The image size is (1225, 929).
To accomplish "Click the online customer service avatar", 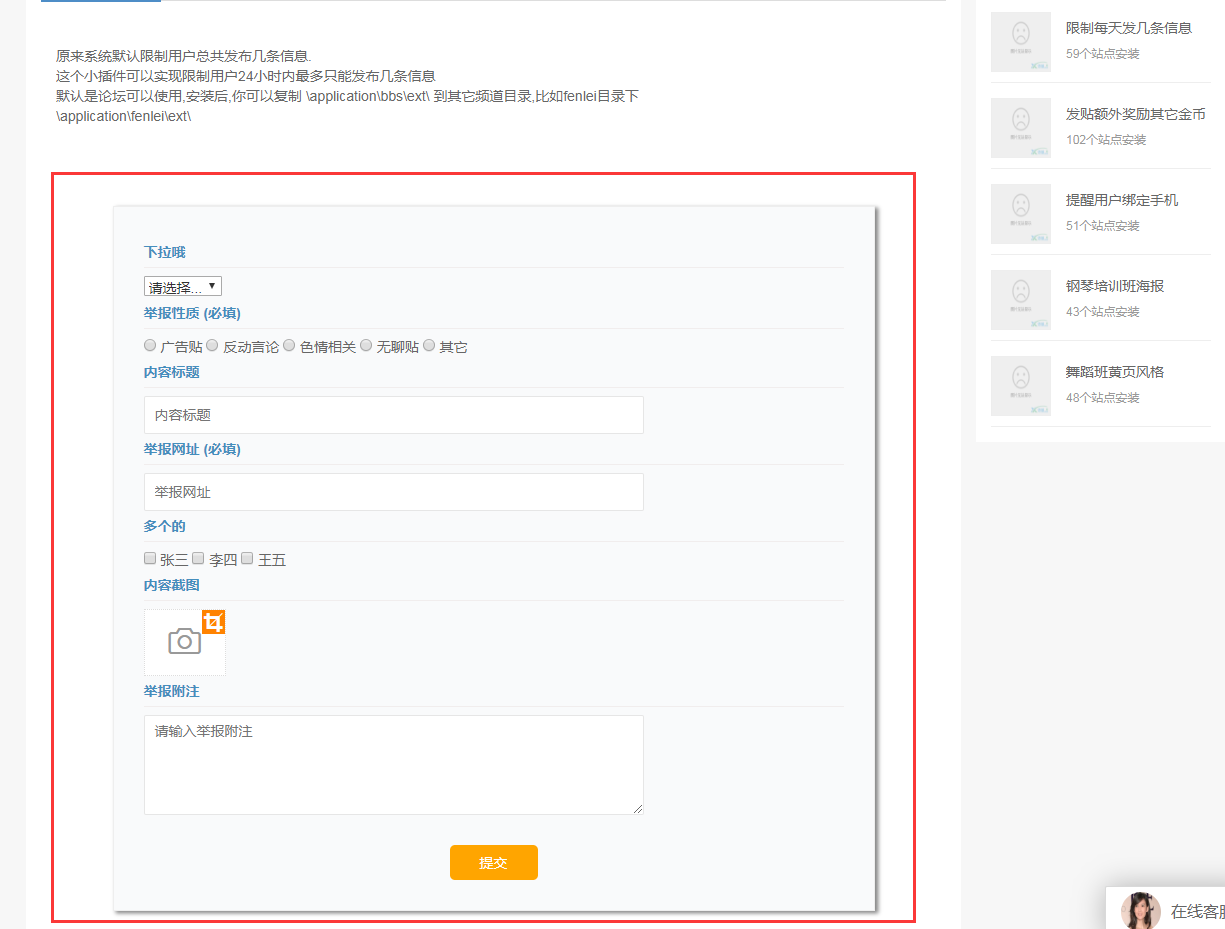I will click(x=1140, y=911).
